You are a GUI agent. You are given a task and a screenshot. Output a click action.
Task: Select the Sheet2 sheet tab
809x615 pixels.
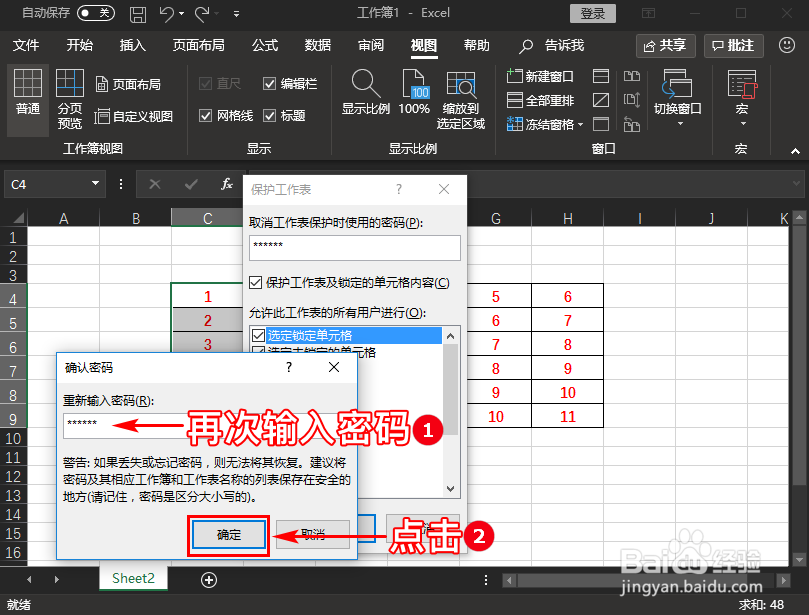pyautogui.click(x=132, y=578)
